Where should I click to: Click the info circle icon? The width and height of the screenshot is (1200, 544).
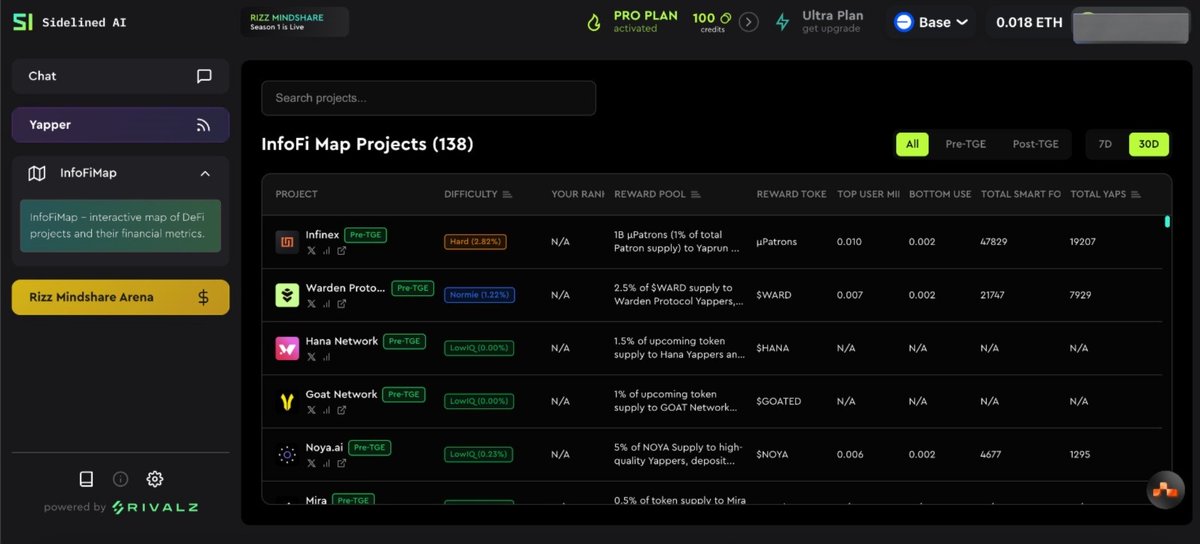pos(120,479)
